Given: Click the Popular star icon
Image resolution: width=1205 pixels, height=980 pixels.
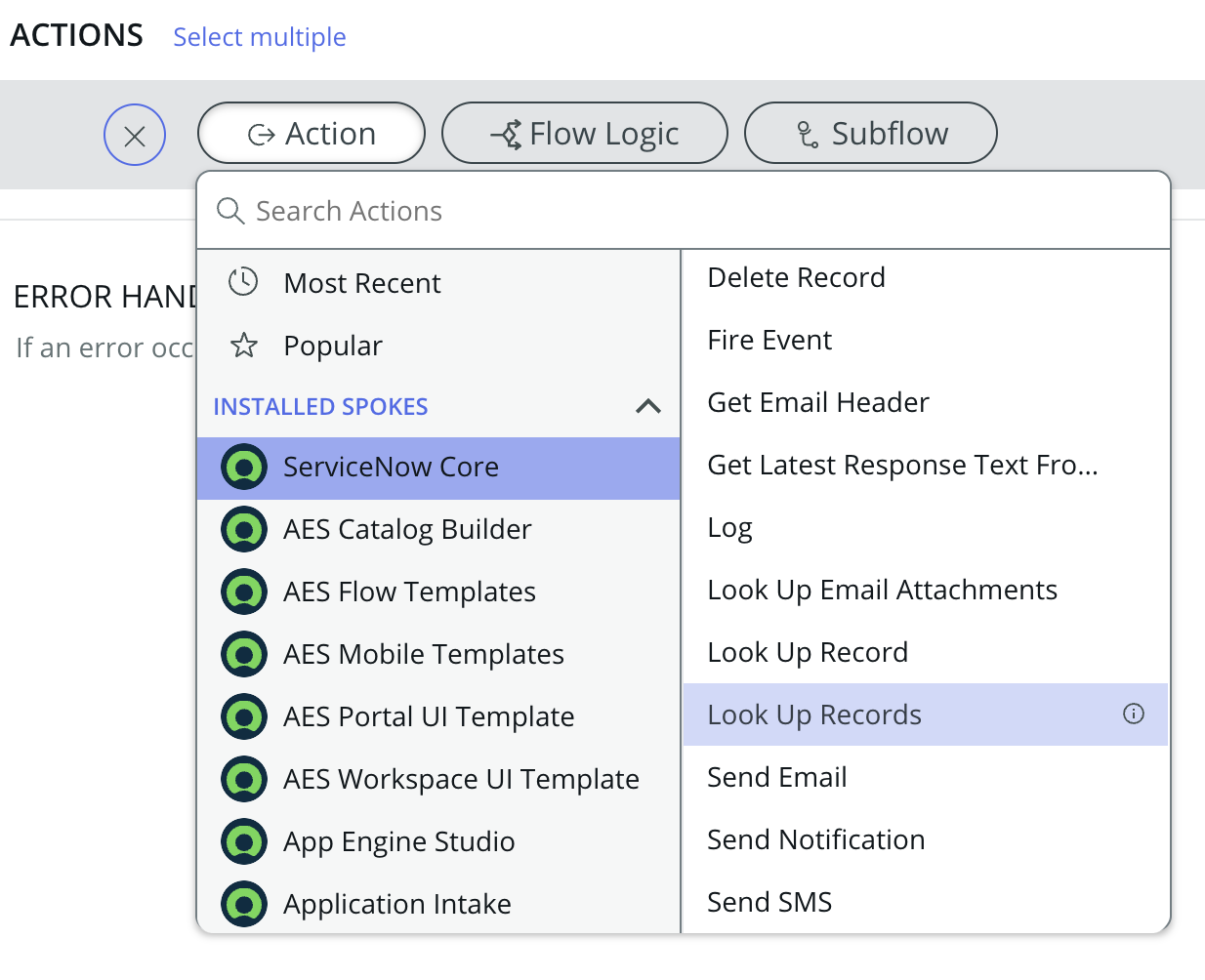Looking at the screenshot, I should [243, 346].
